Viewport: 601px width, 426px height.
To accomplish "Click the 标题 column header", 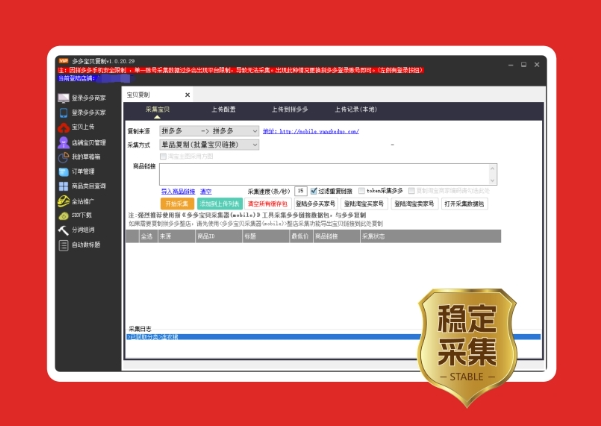I will 266,237.
